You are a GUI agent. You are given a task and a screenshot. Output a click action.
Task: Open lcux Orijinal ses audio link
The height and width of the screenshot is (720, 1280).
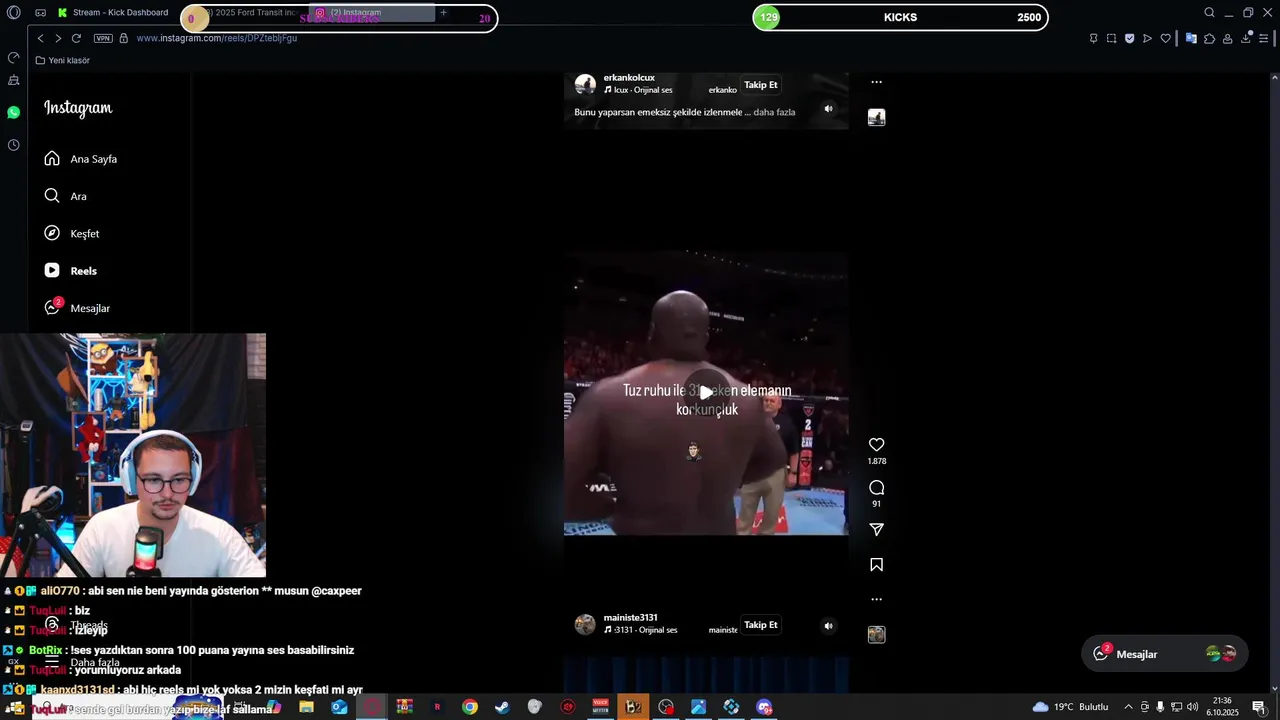click(x=636, y=90)
